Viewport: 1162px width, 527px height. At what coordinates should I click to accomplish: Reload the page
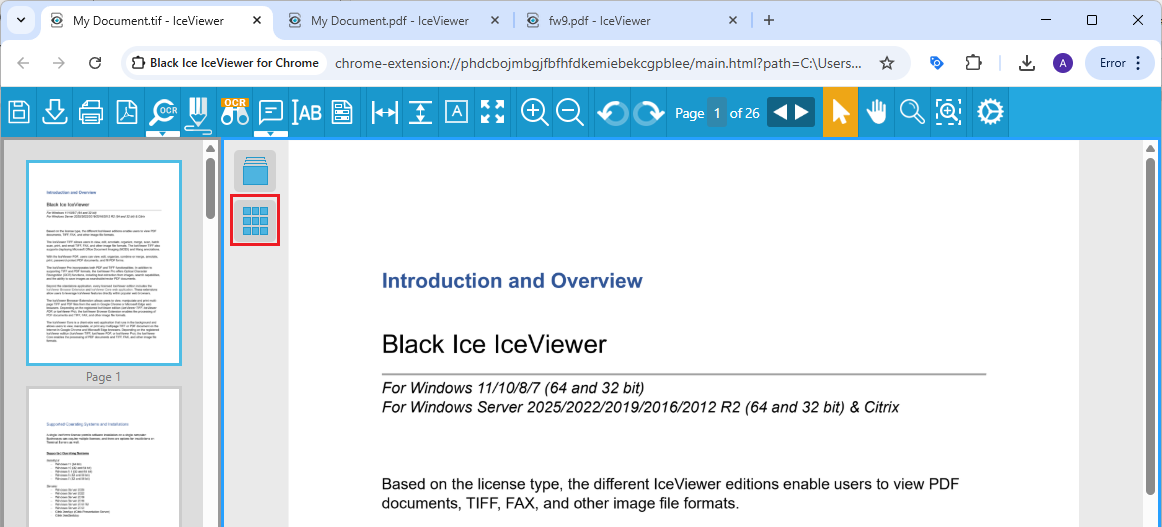[x=95, y=63]
